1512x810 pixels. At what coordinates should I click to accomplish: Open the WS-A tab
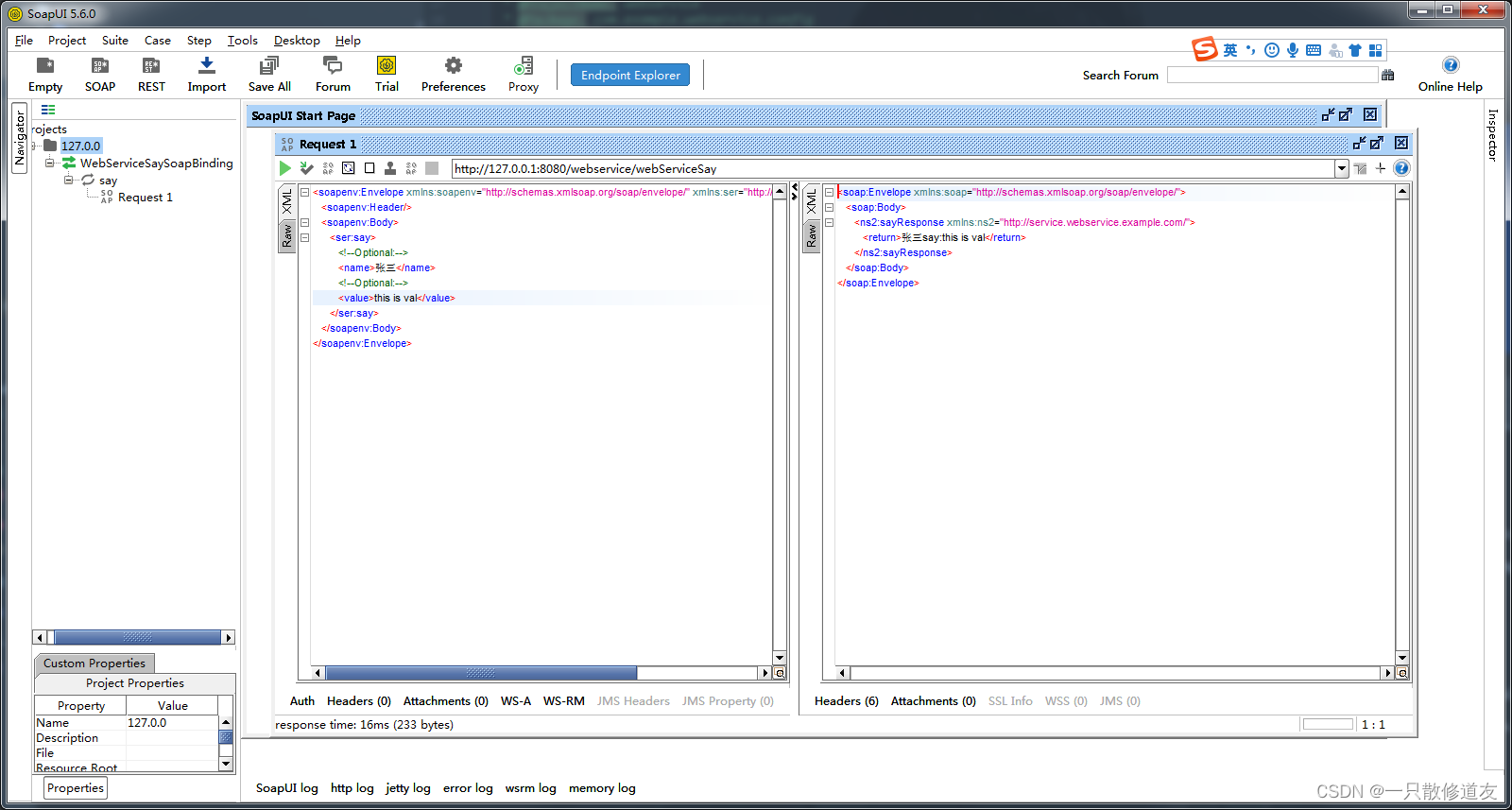click(x=516, y=701)
